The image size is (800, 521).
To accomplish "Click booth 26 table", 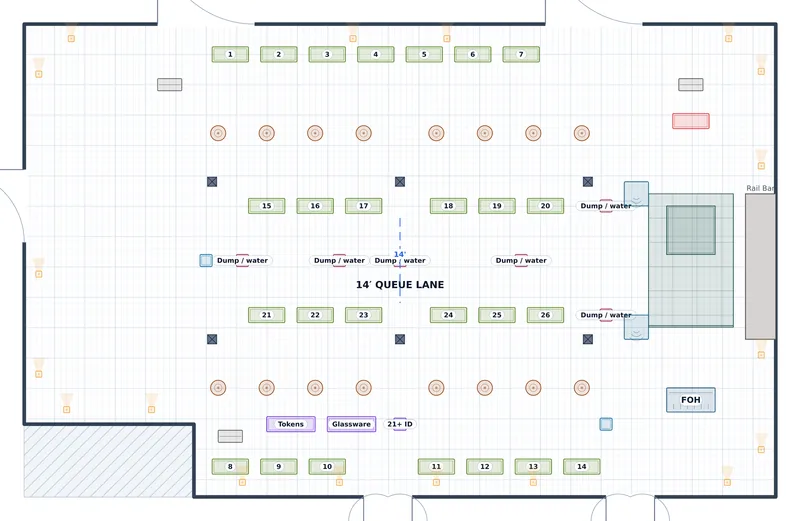I will tap(545, 315).
